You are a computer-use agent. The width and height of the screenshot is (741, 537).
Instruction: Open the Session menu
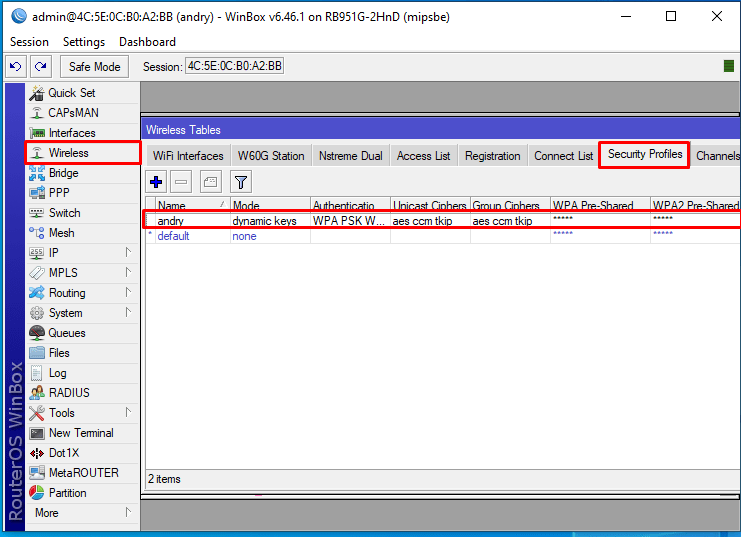click(29, 42)
